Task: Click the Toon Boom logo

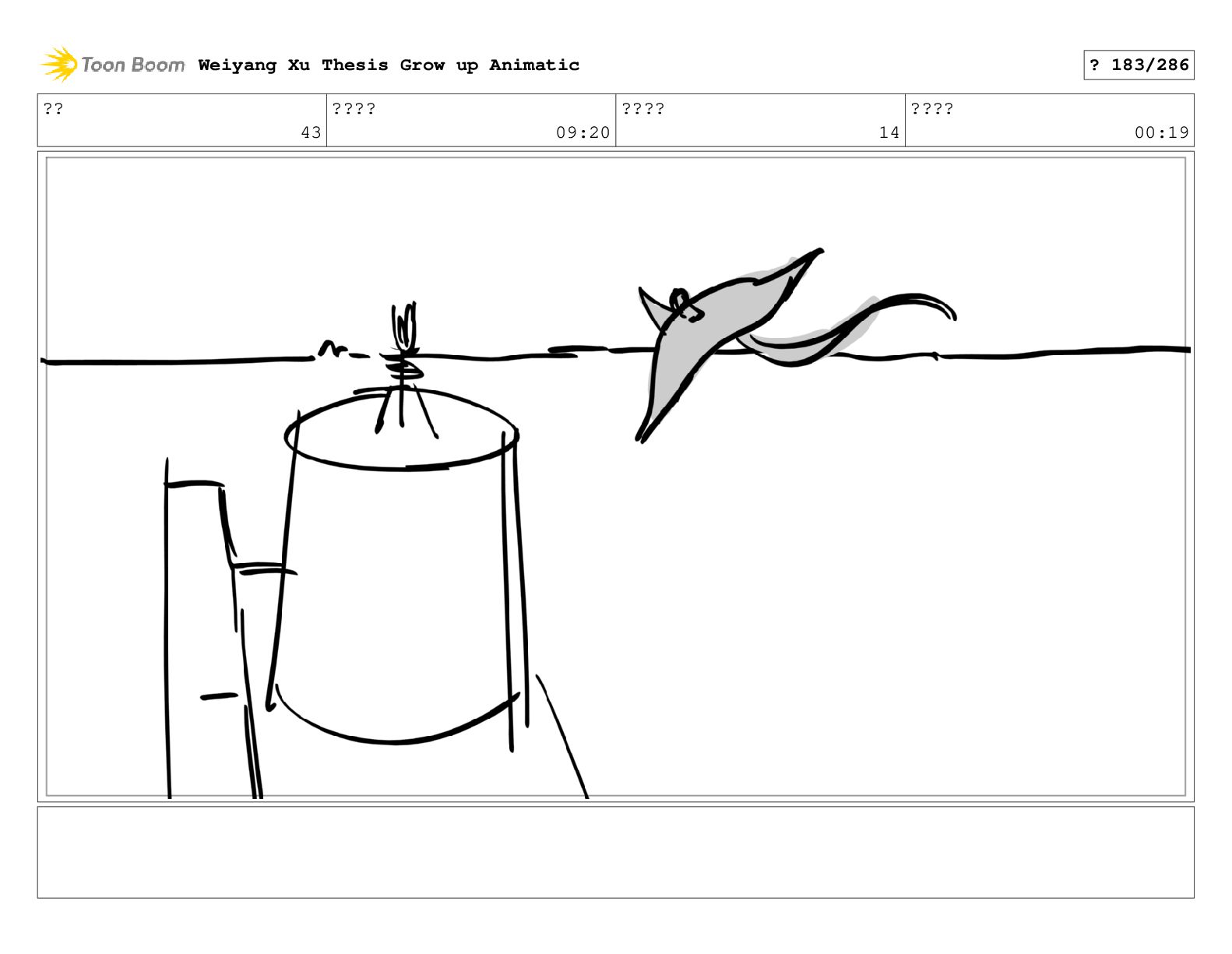Action: click(113, 65)
